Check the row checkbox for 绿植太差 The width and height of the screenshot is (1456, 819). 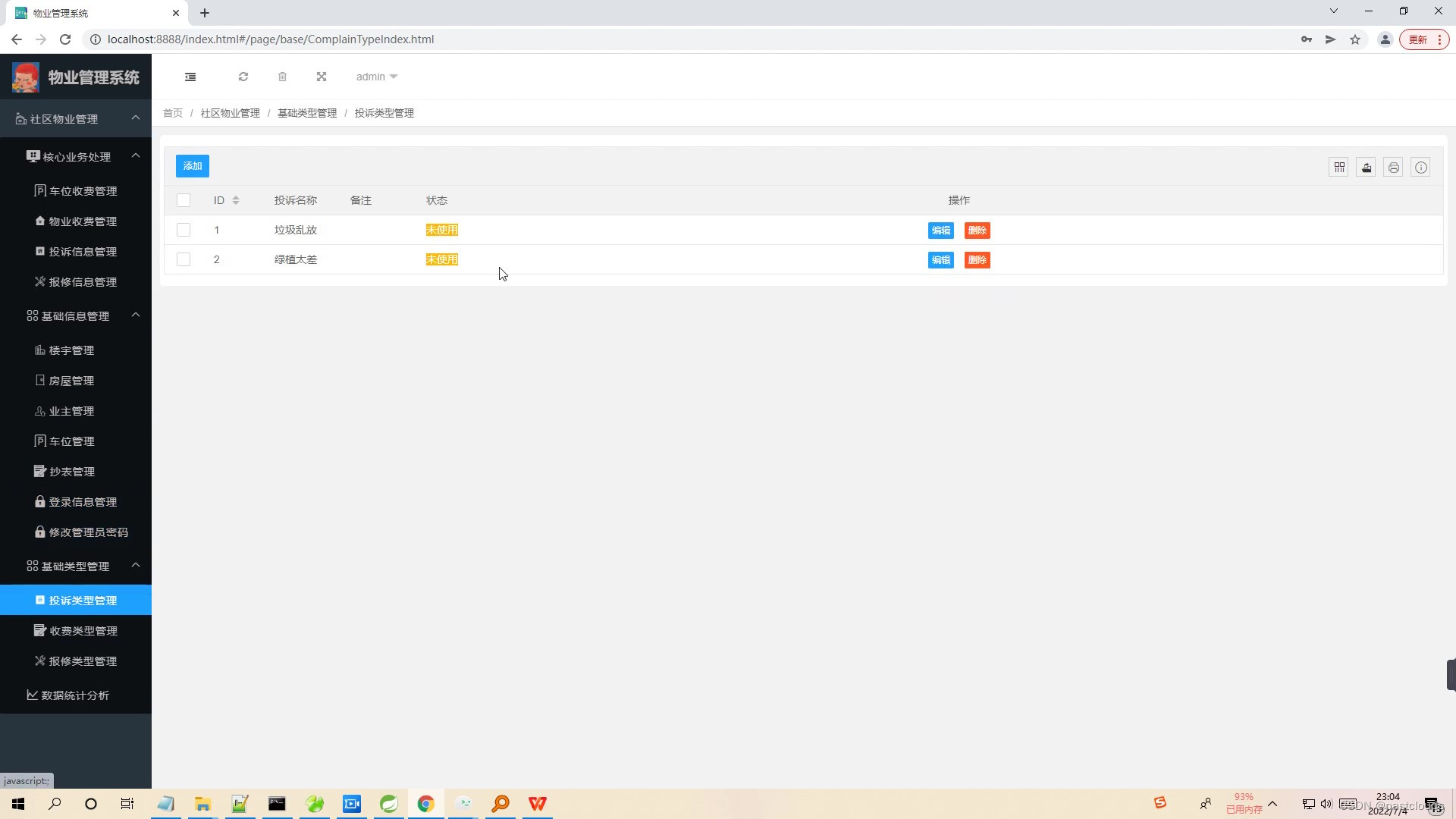pyautogui.click(x=184, y=259)
